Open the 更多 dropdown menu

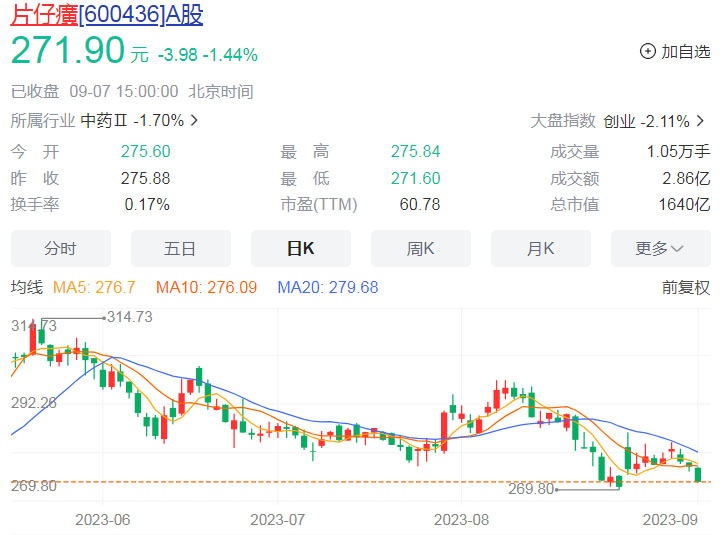(x=661, y=248)
